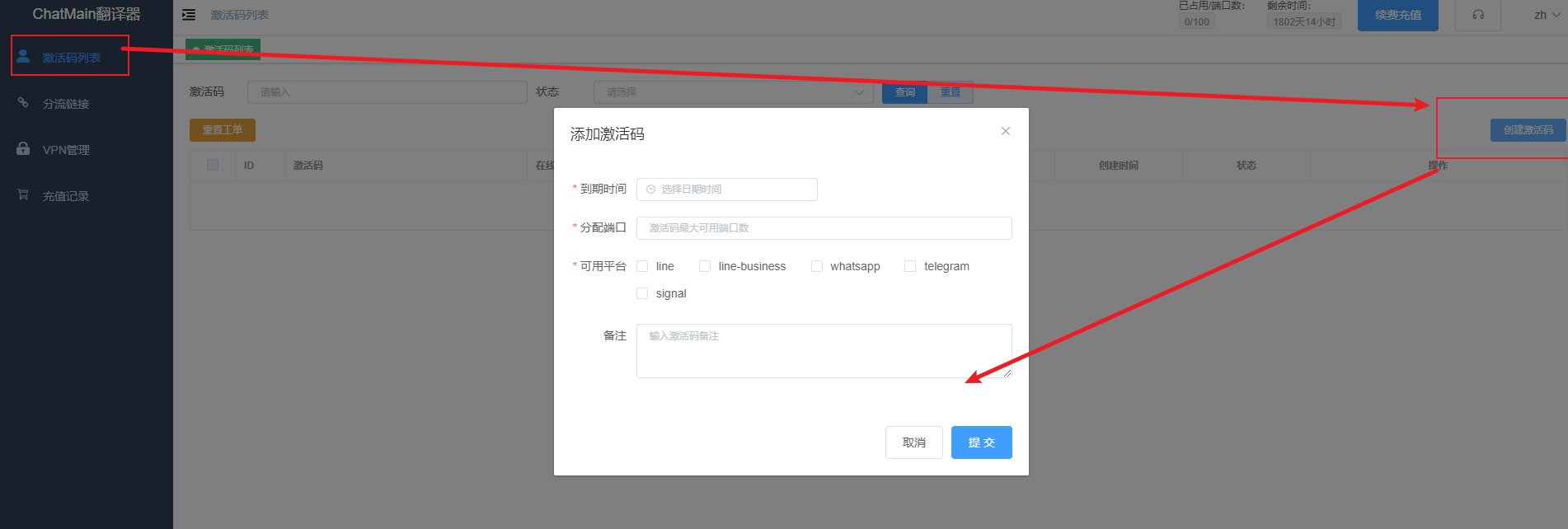Click the 取消 cancel button
The width and height of the screenshot is (1568, 529).
[x=913, y=442]
